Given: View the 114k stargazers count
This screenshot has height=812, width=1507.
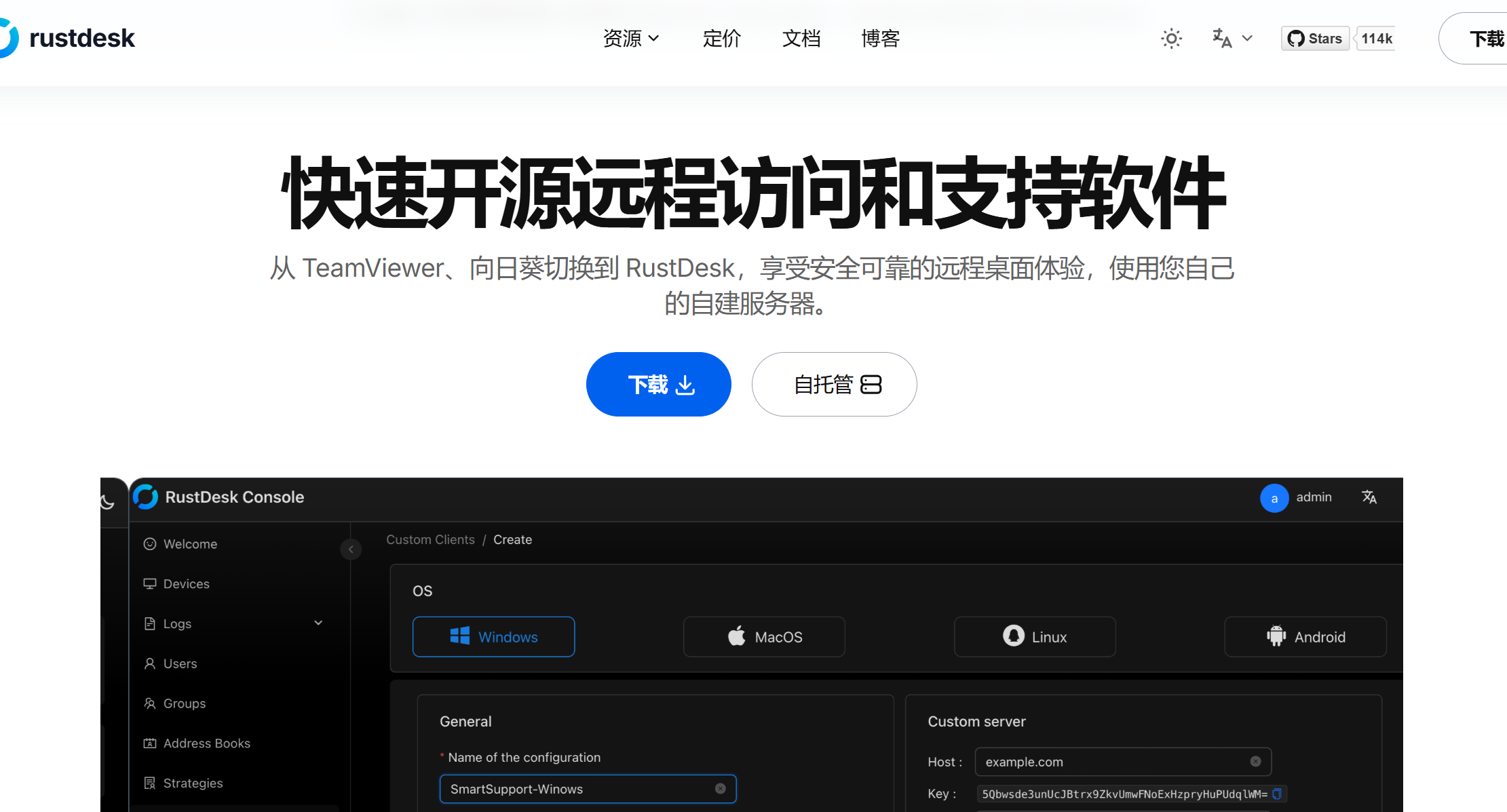Looking at the screenshot, I should coord(1376,39).
